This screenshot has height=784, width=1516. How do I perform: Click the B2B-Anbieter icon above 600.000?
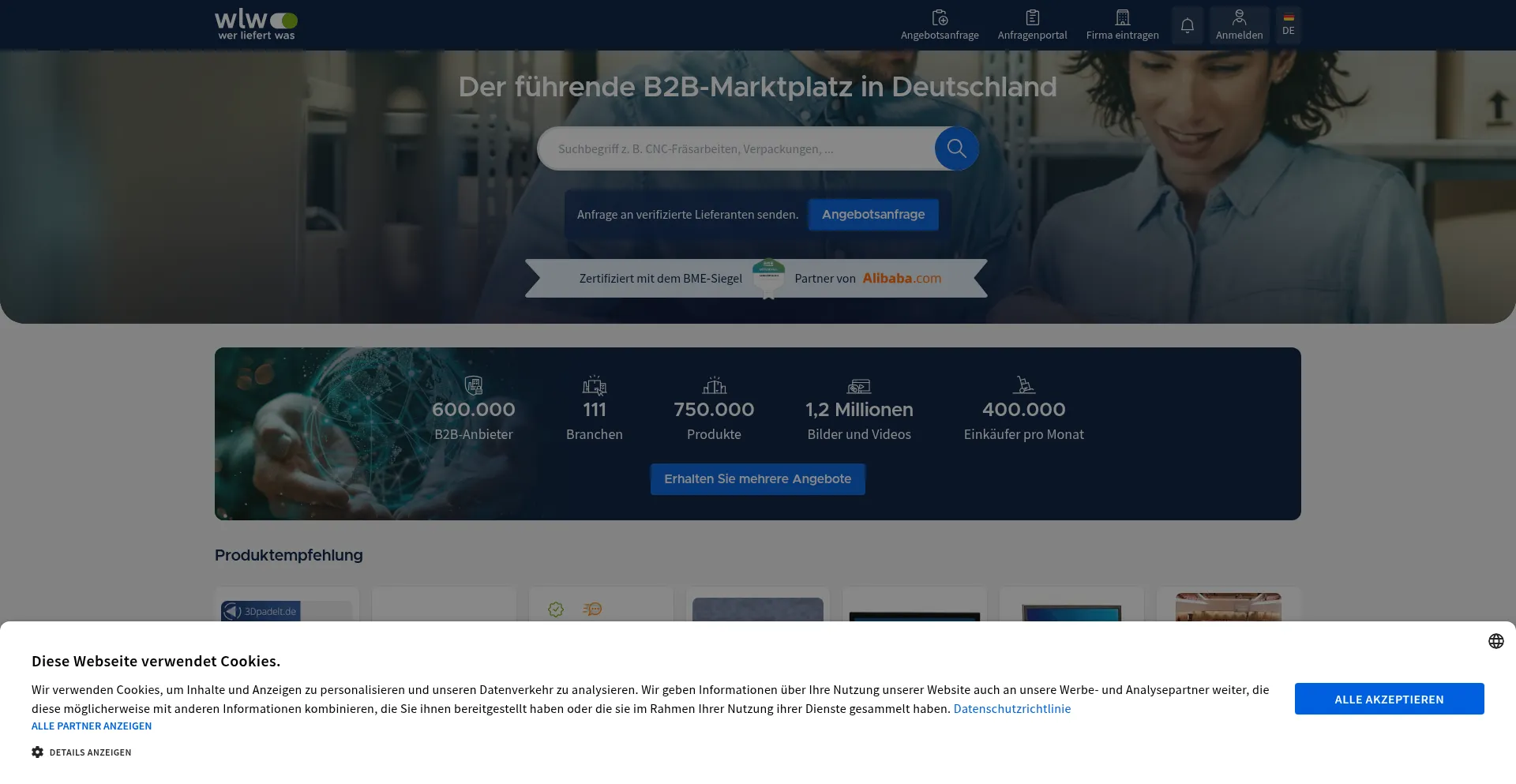click(474, 385)
